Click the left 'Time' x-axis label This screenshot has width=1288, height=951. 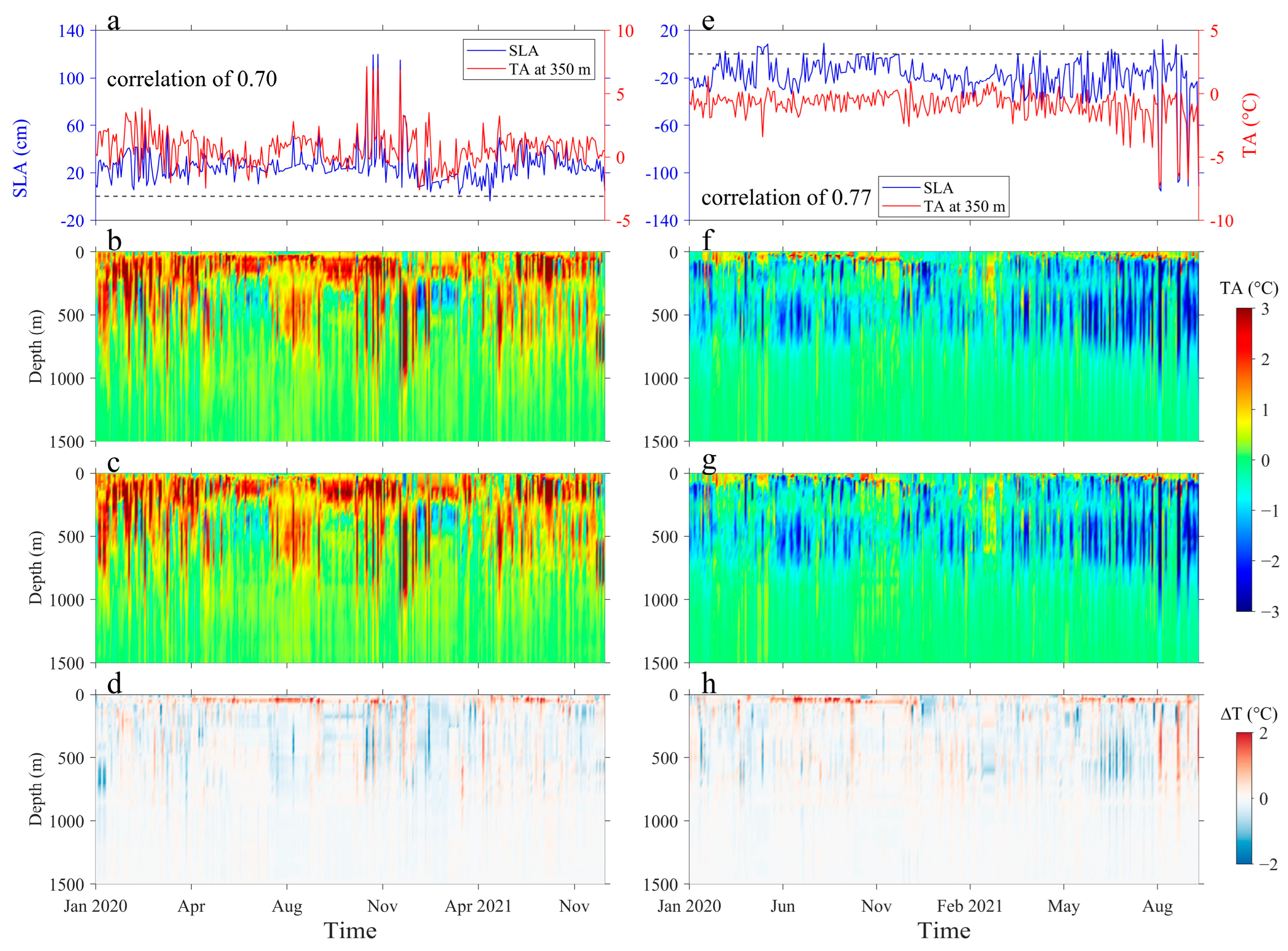pyautogui.click(x=350, y=931)
